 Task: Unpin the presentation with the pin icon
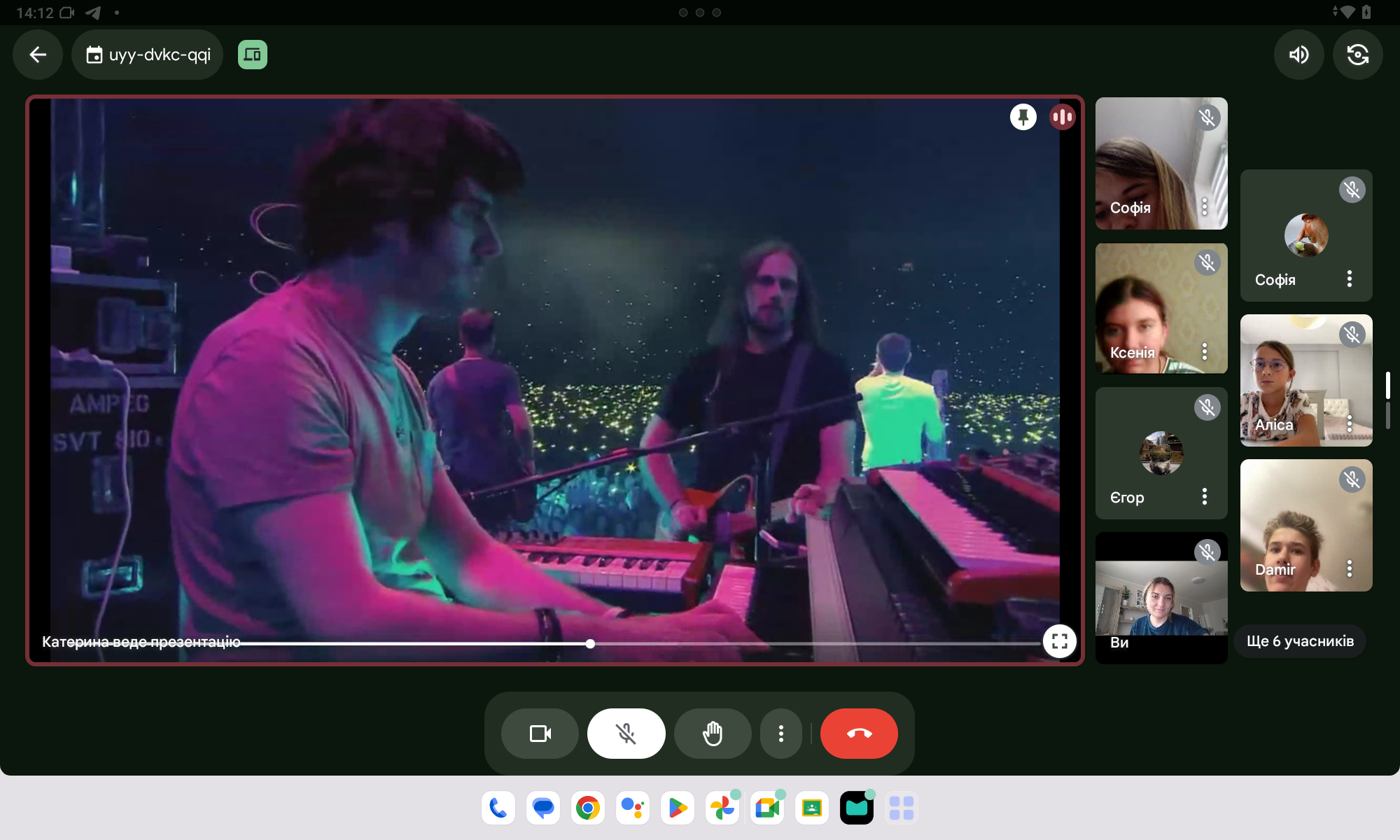[x=1023, y=117]
